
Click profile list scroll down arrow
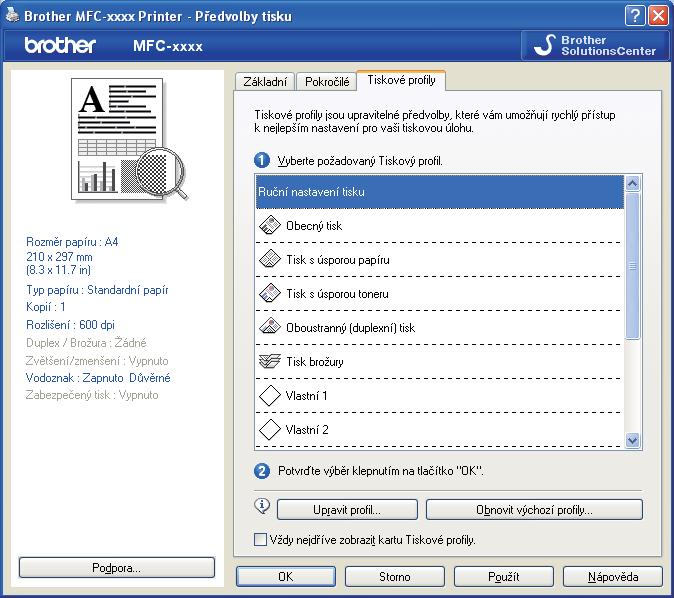(632, 440)
